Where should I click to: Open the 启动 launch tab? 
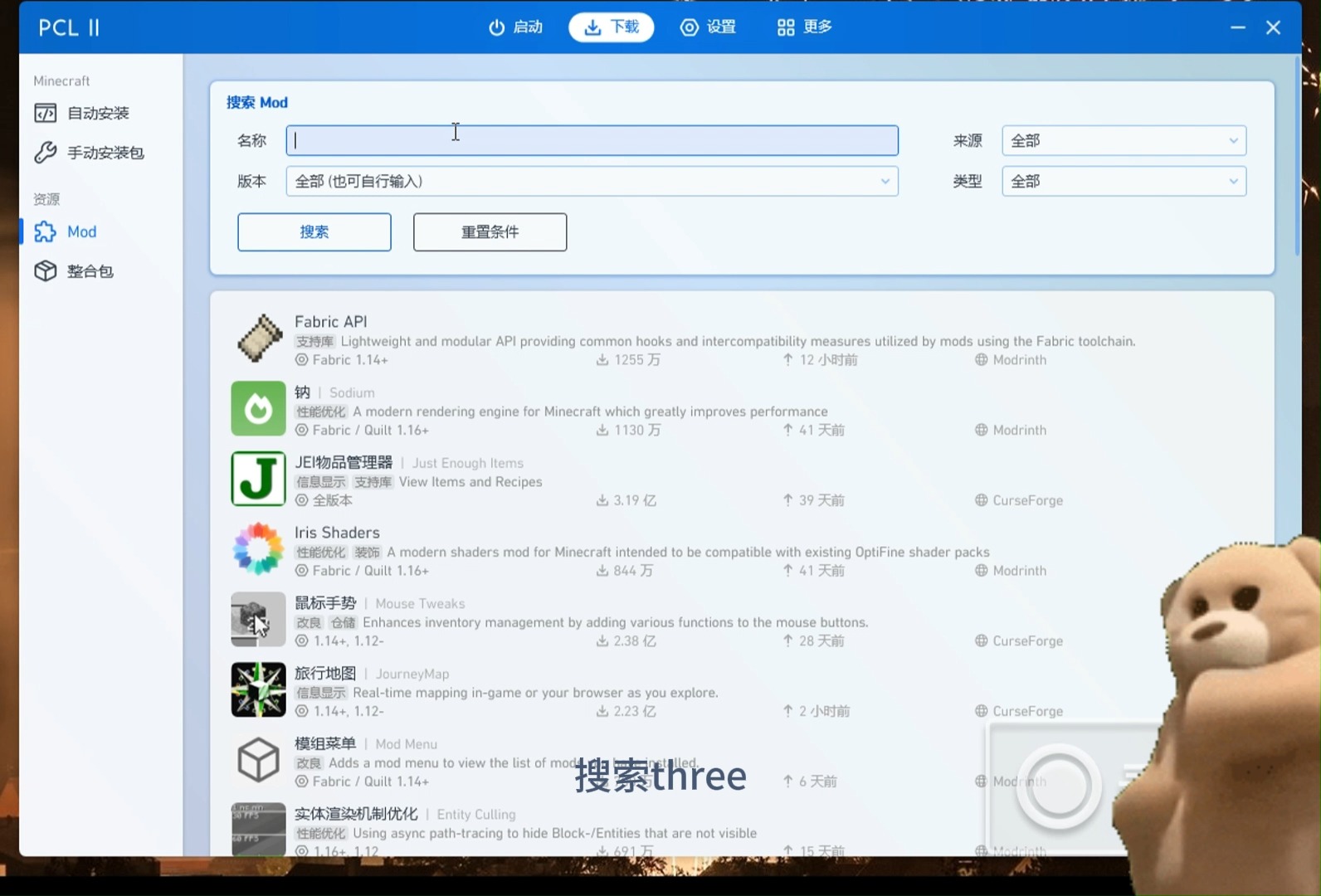pos(515,27)
